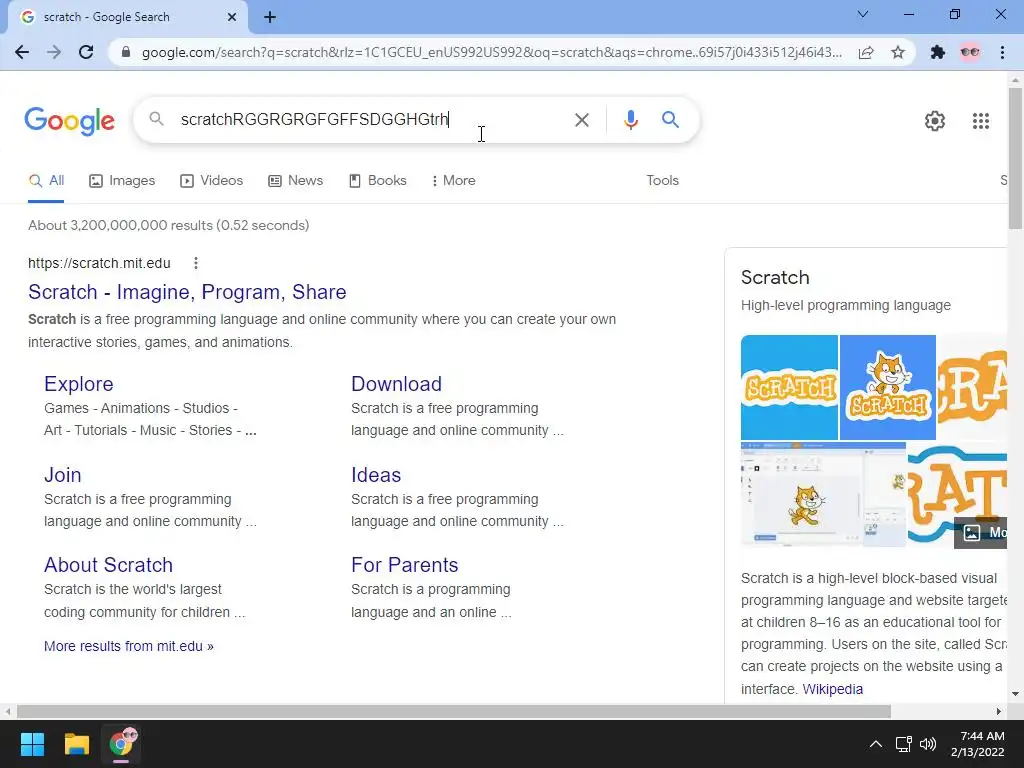The width and height of the screenshot is (1024, 768).
Task: Go back to the previous page
Action: tap(22, 52)
